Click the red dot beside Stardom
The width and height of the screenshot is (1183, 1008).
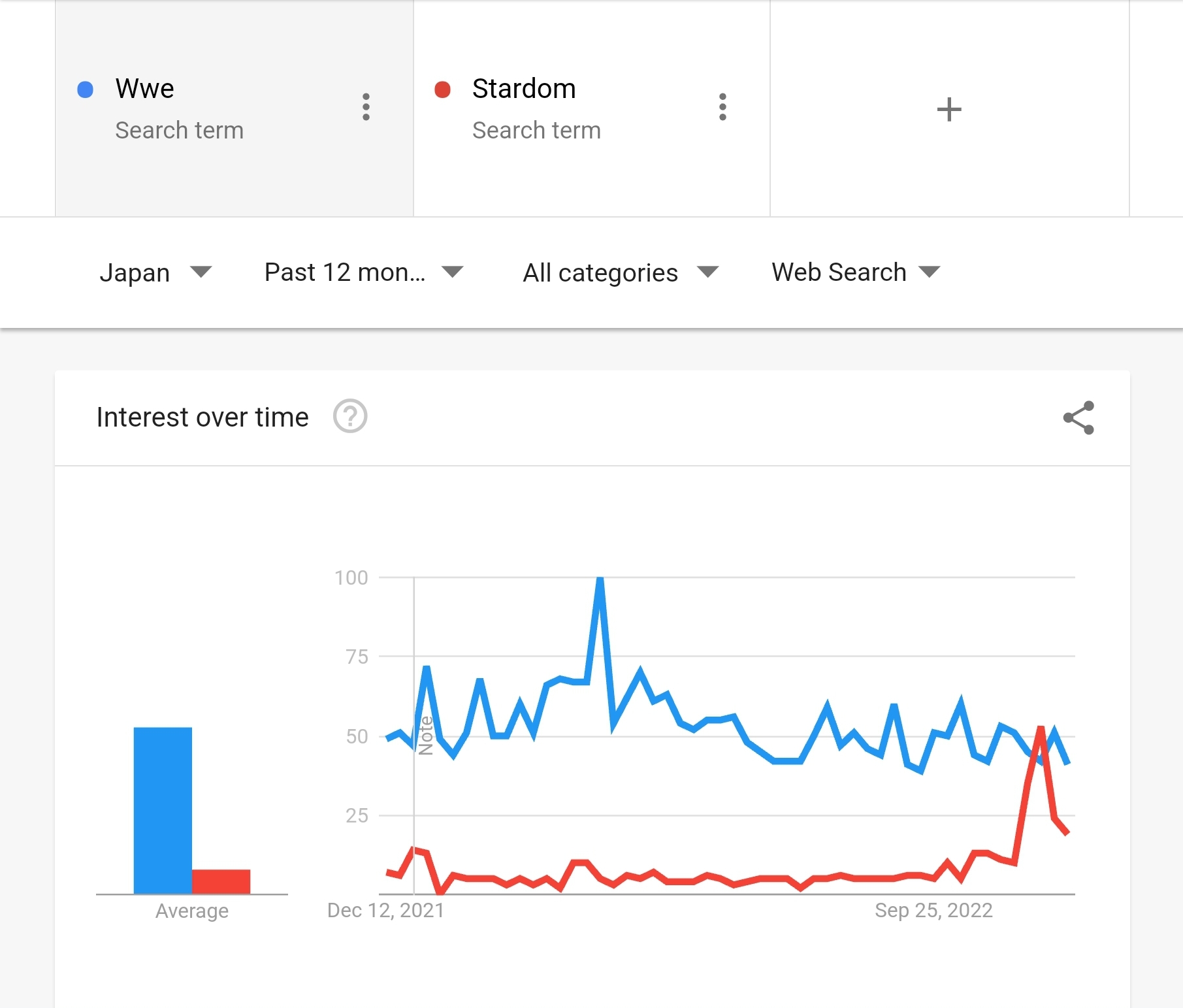(442, 89)
